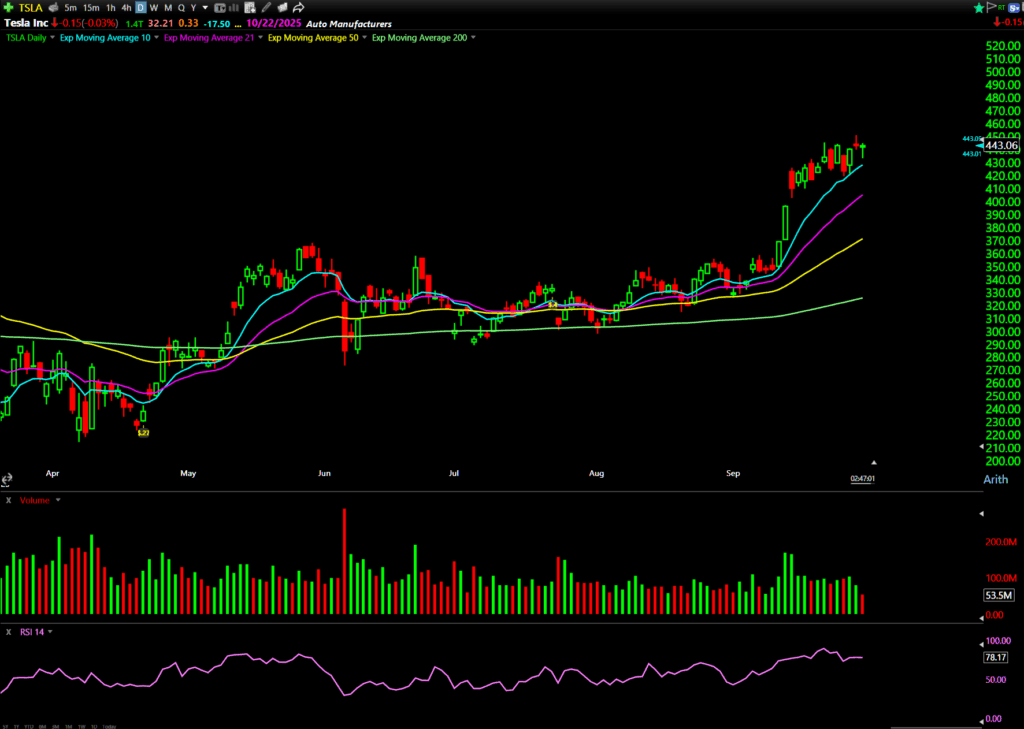Image resolution: width=1024 pixels, height=729 pixels.
Task: Select the pencil drawing tool icon
Action: (x=267, y=8)
